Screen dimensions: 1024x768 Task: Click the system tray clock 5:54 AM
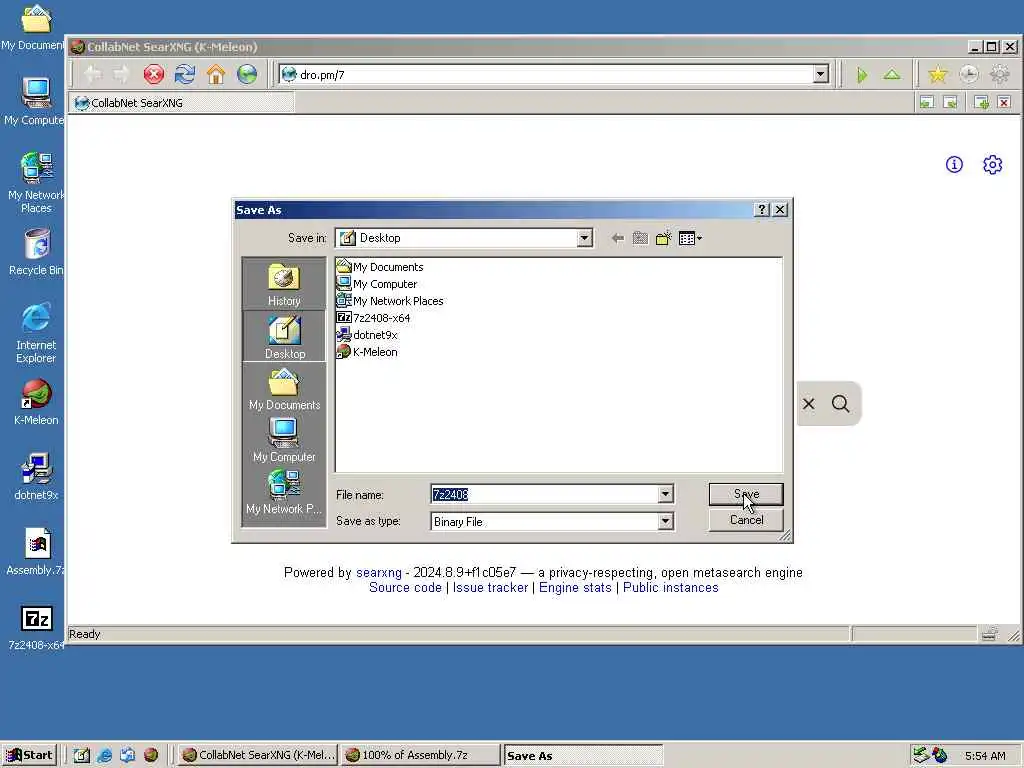click(985, 756)
